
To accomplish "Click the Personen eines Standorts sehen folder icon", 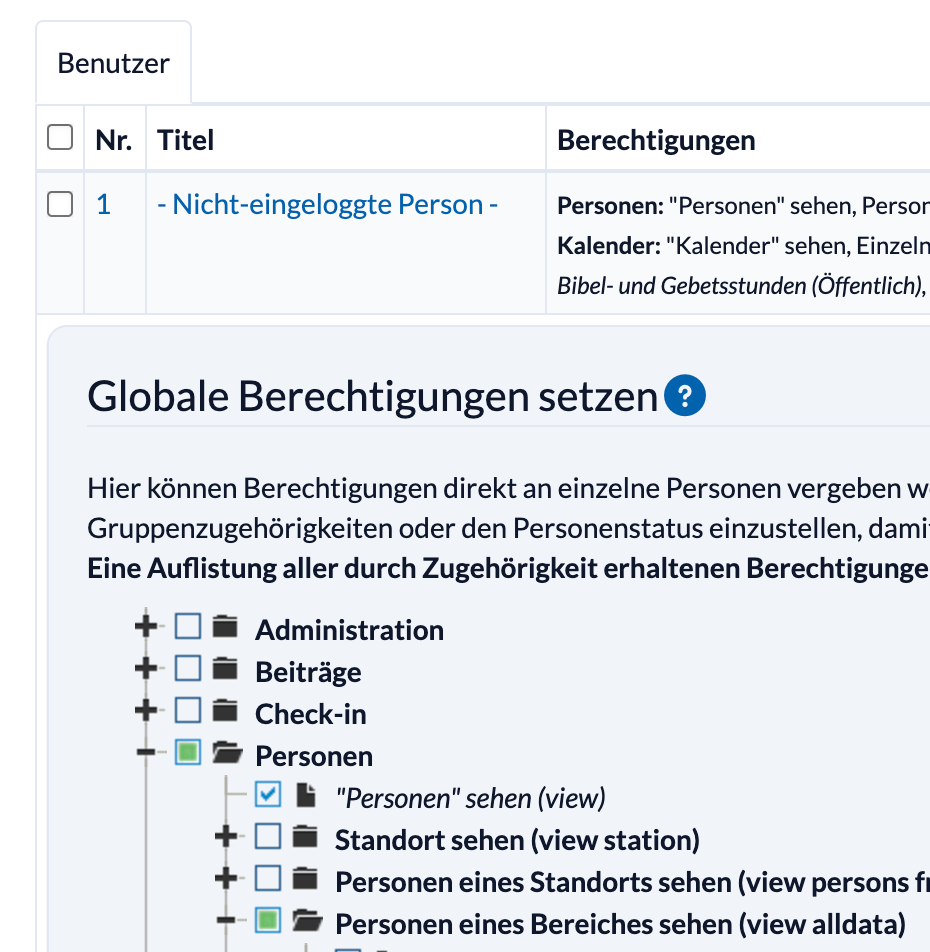I will (x=305, y=879).
